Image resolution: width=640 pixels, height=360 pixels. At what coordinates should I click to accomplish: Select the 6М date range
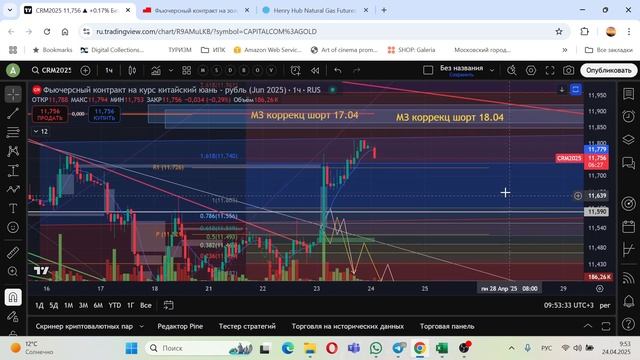coord(98,305)
